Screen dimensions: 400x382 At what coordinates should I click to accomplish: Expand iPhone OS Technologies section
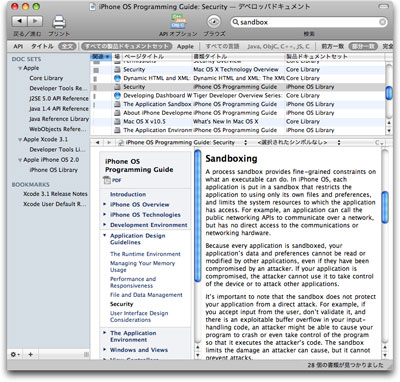tap(105, 214)
